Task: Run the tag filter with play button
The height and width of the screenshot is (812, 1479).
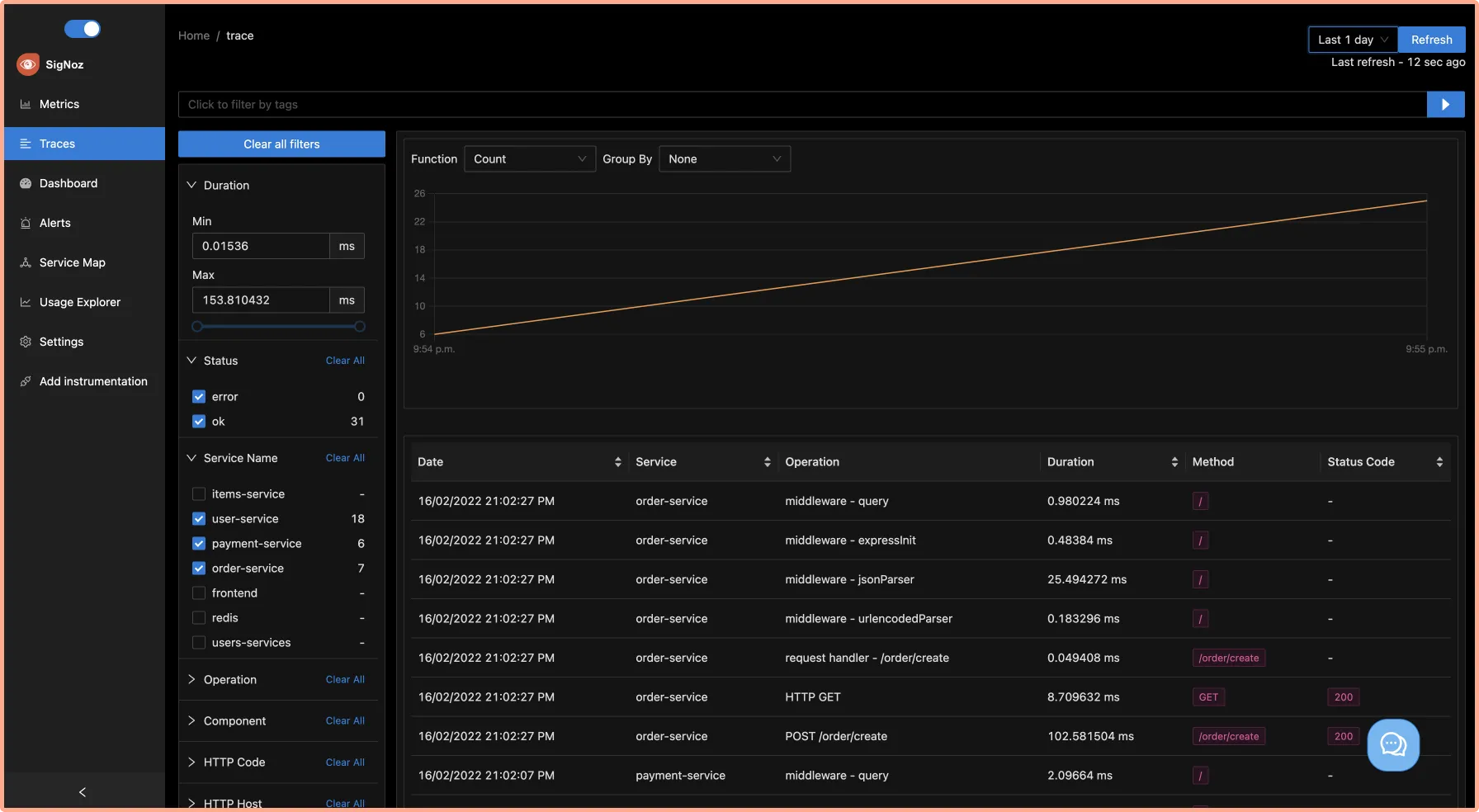Action: [x=1445, y=104]
